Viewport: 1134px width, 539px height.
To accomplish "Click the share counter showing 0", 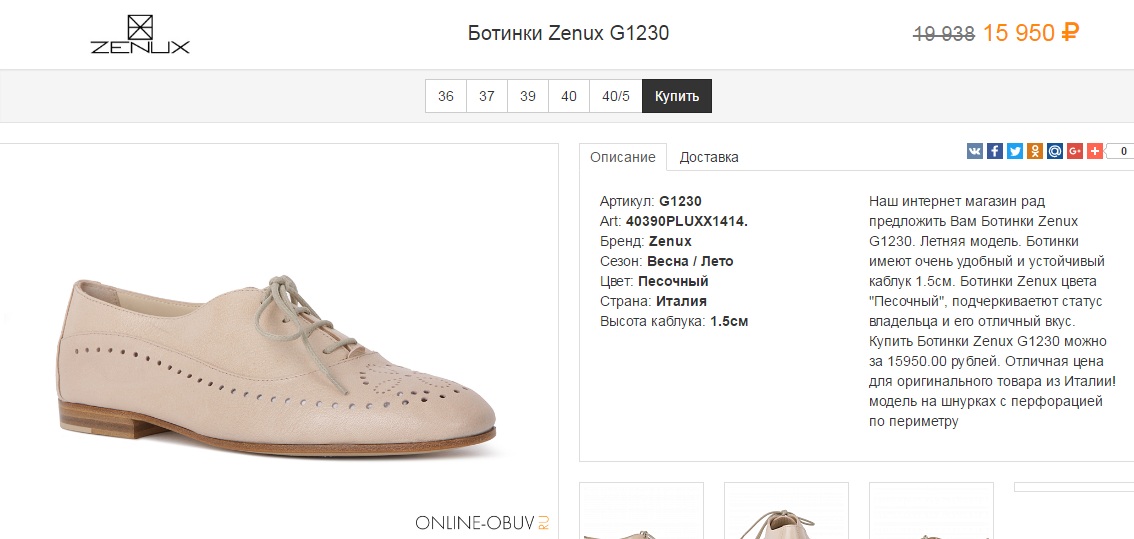I will pyautogui.click(x=1121, y=151).
